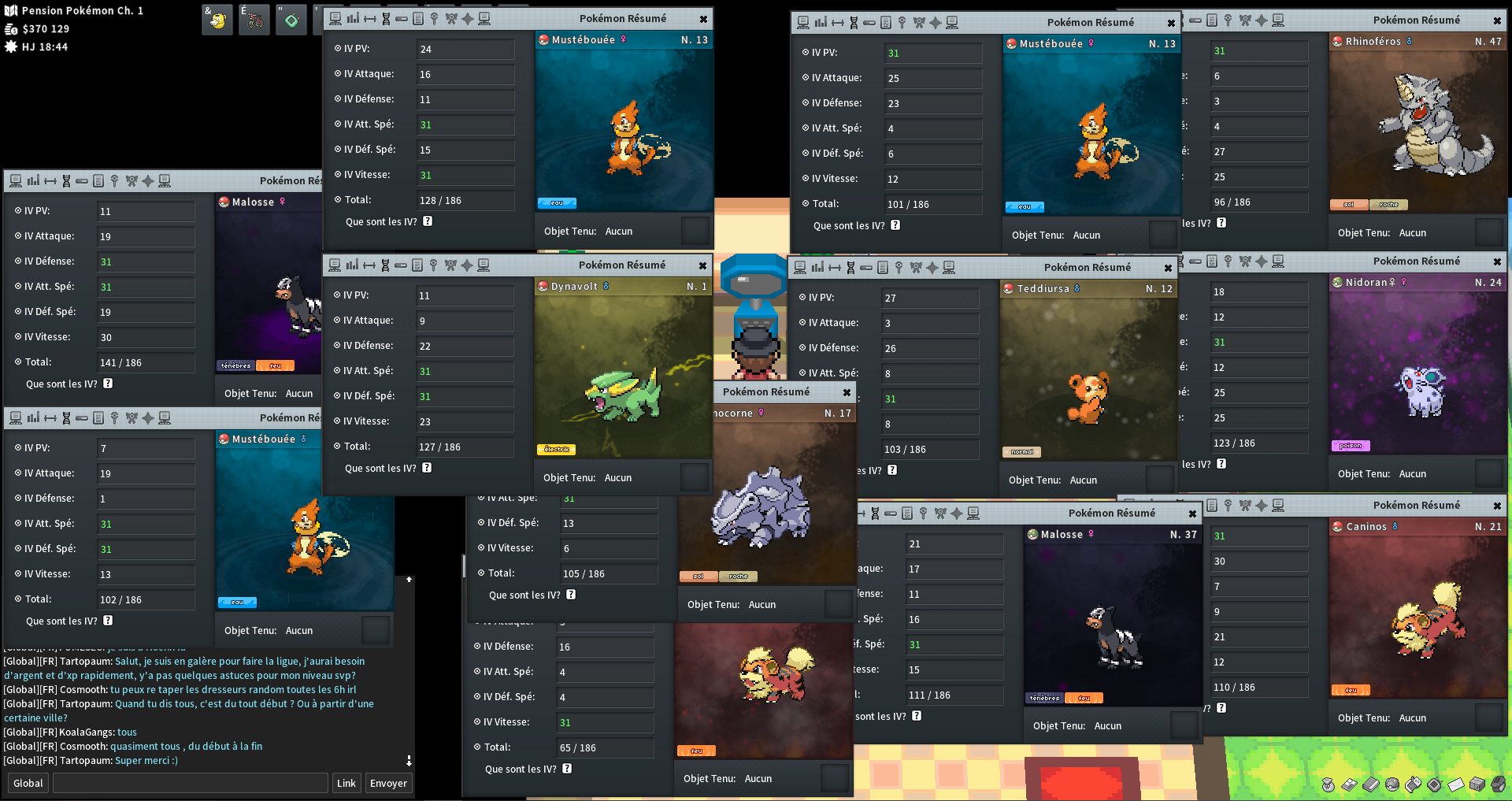Open the gift box icon in the bottom menu
Viewport: 1512px width, 801px height.
coord(1477,784)
